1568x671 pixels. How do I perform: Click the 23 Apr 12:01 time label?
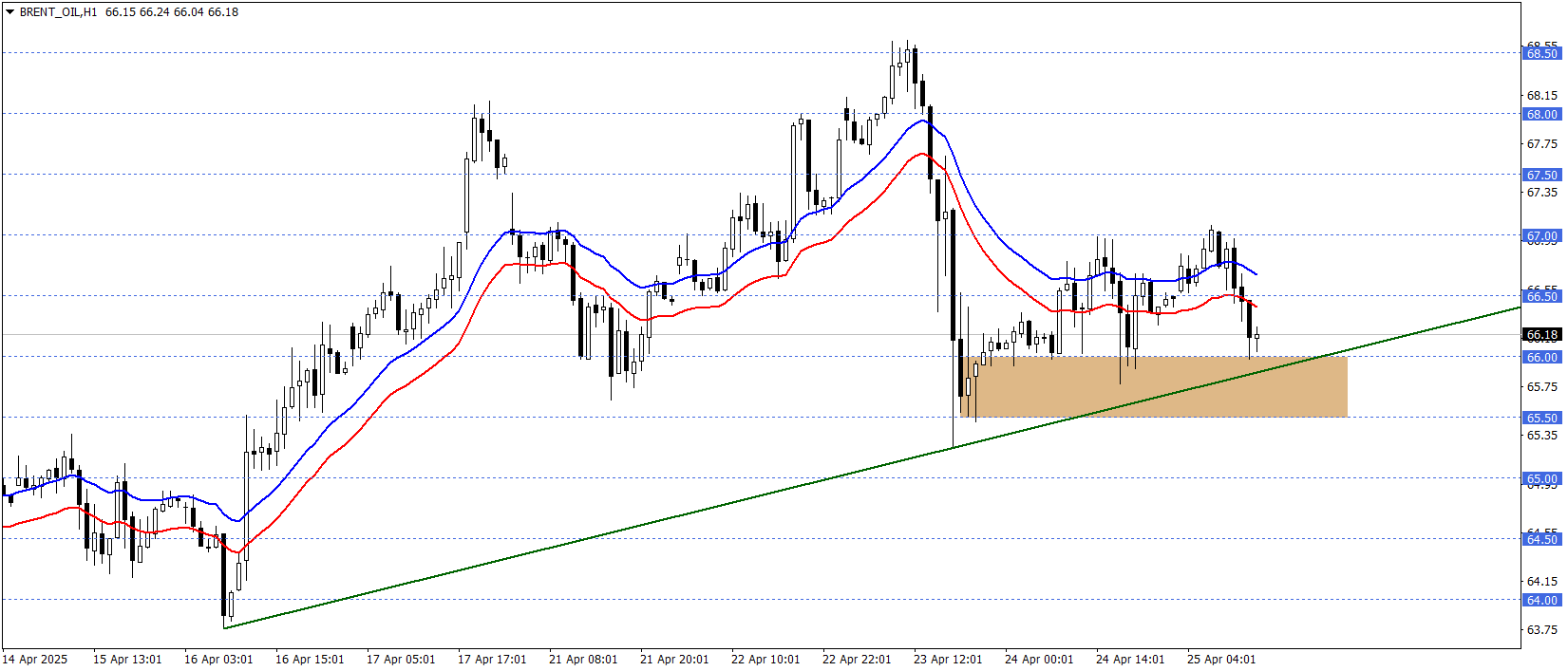(x=948, y=659)
